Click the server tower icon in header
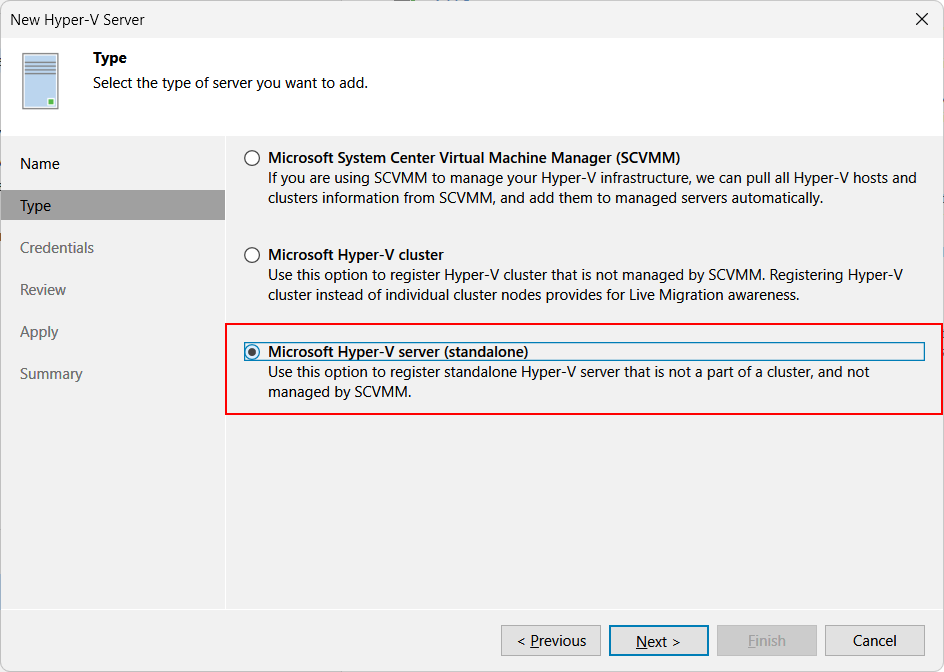Viewport: 944px width, 672px height. point(40,81)
